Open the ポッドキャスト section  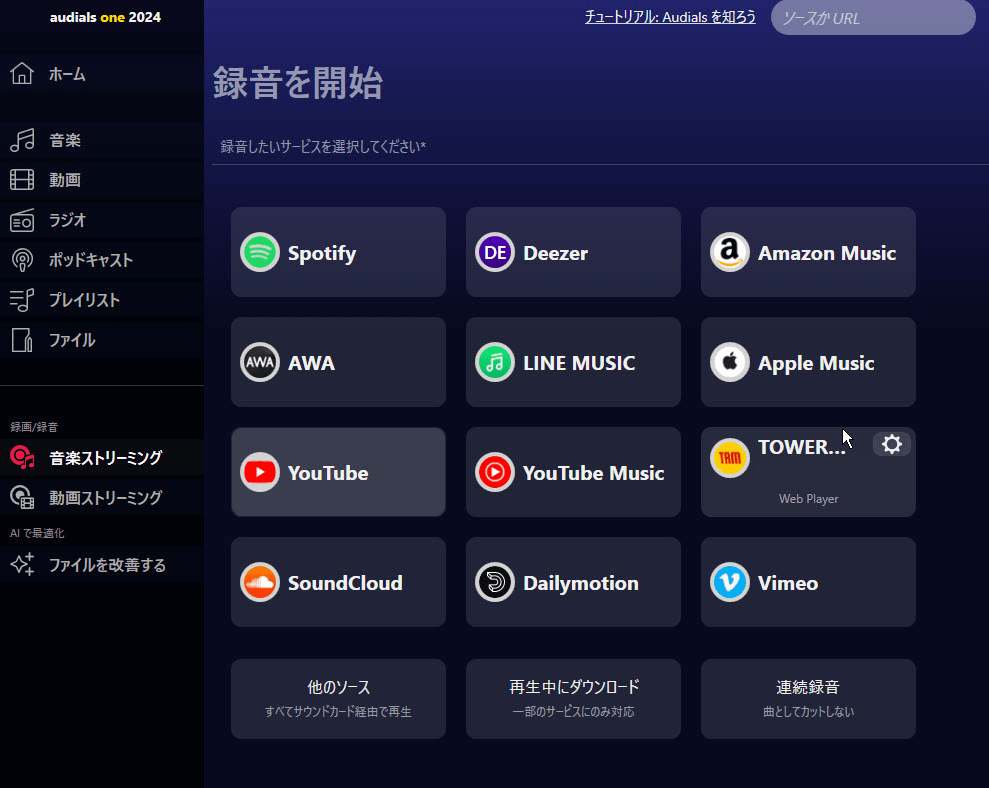(102, 260)
